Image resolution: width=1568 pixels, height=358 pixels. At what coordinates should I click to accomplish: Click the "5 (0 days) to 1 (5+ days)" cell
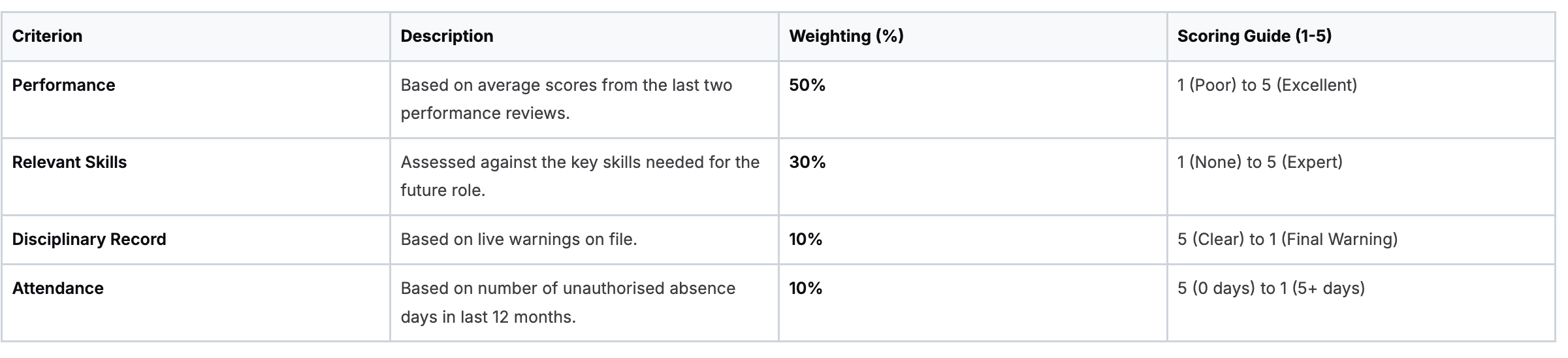point(1271,289)
